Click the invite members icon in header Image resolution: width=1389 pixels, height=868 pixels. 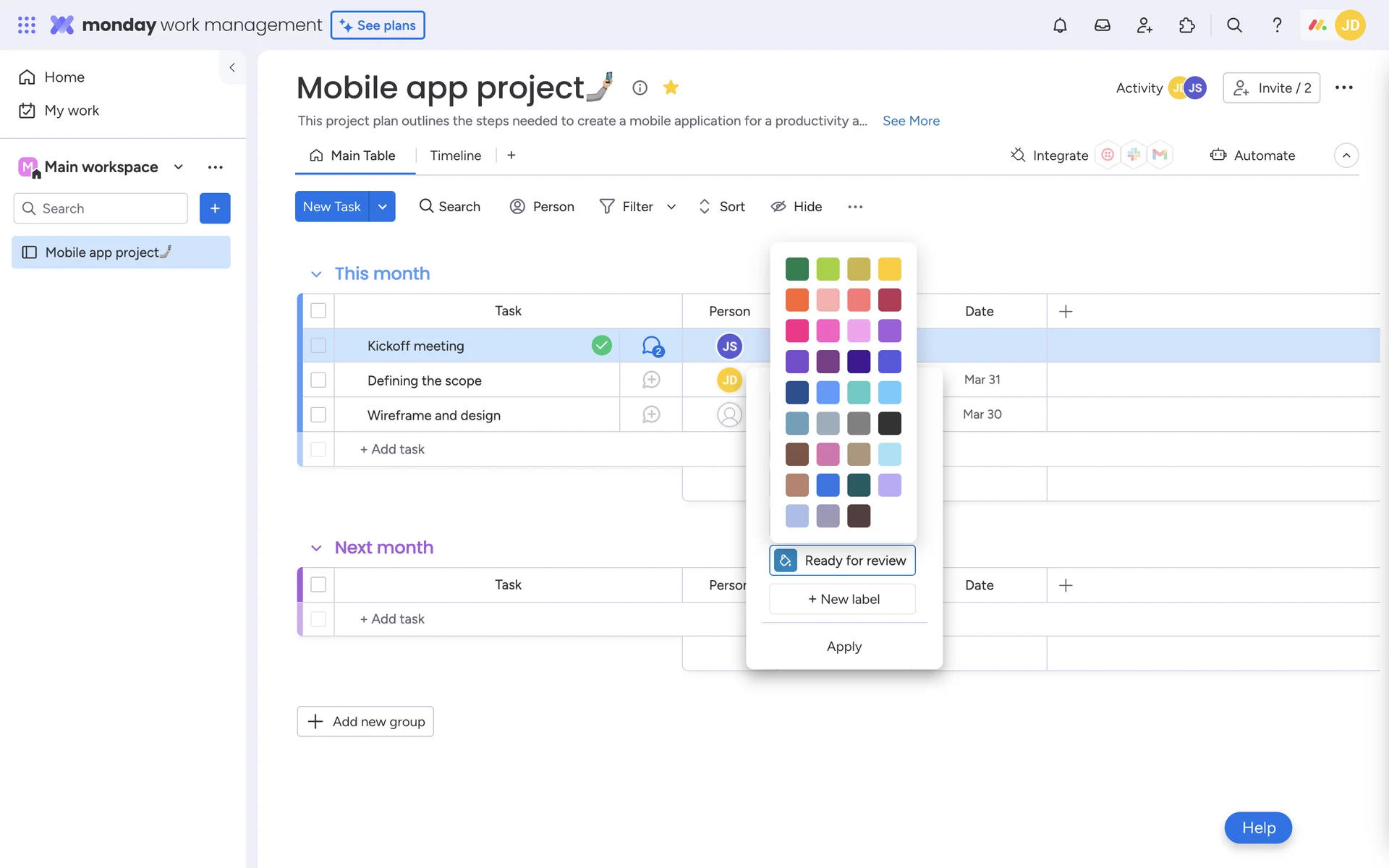[x=1144, y=25]
